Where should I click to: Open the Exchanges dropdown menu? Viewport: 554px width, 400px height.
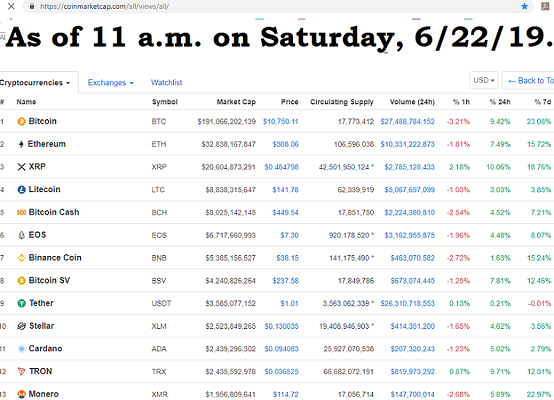click(x=110, y=83)
